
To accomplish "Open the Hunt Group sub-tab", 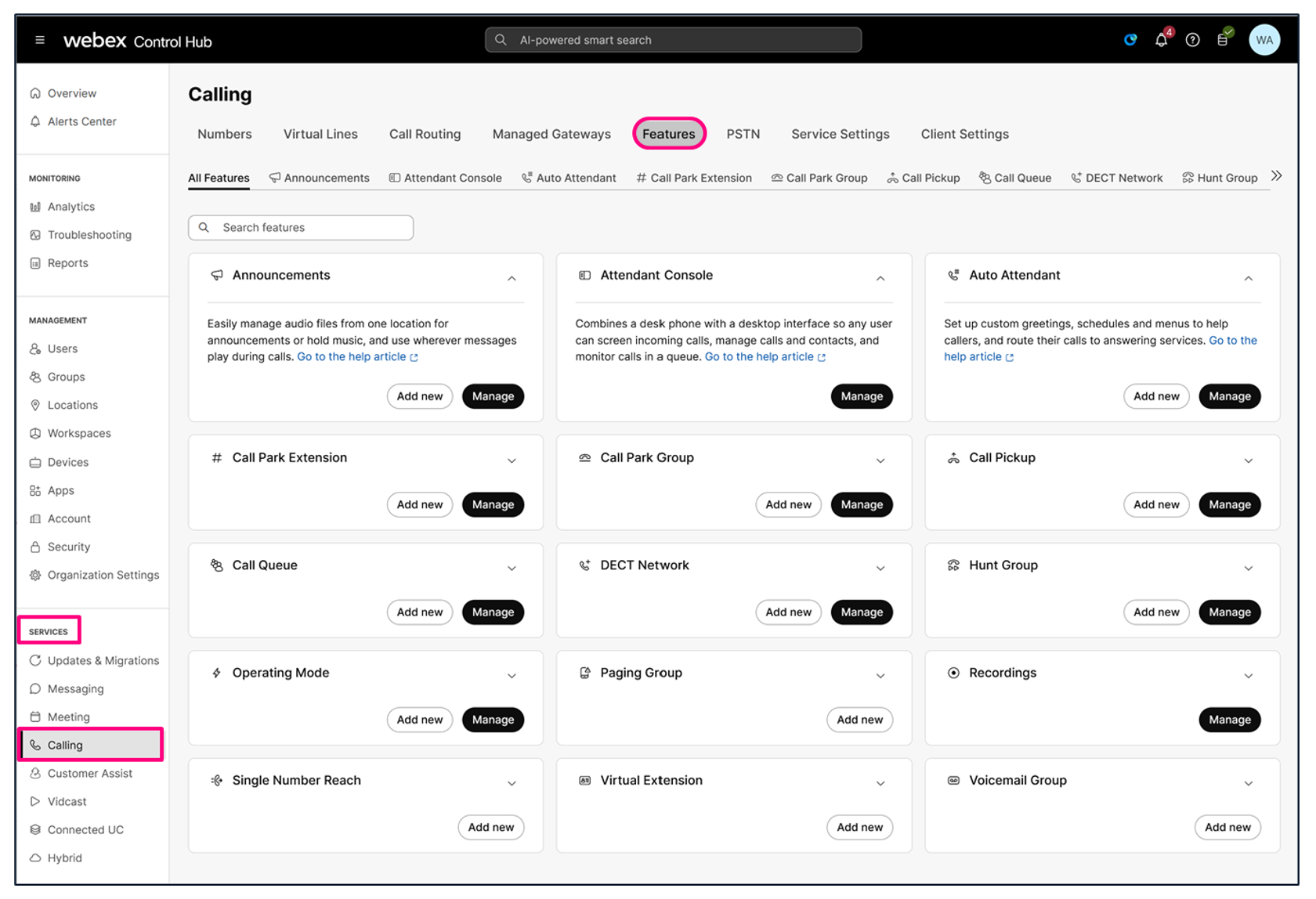I will 1220,178.
